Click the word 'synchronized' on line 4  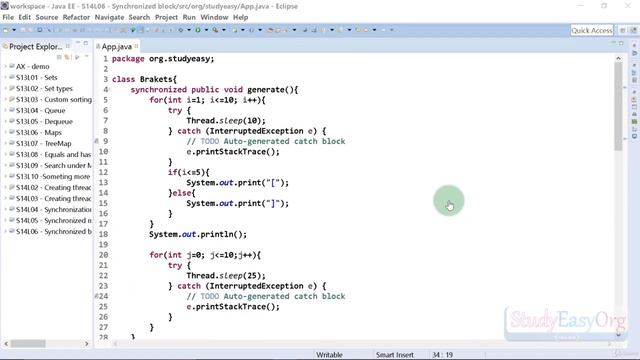click(158, 89)
